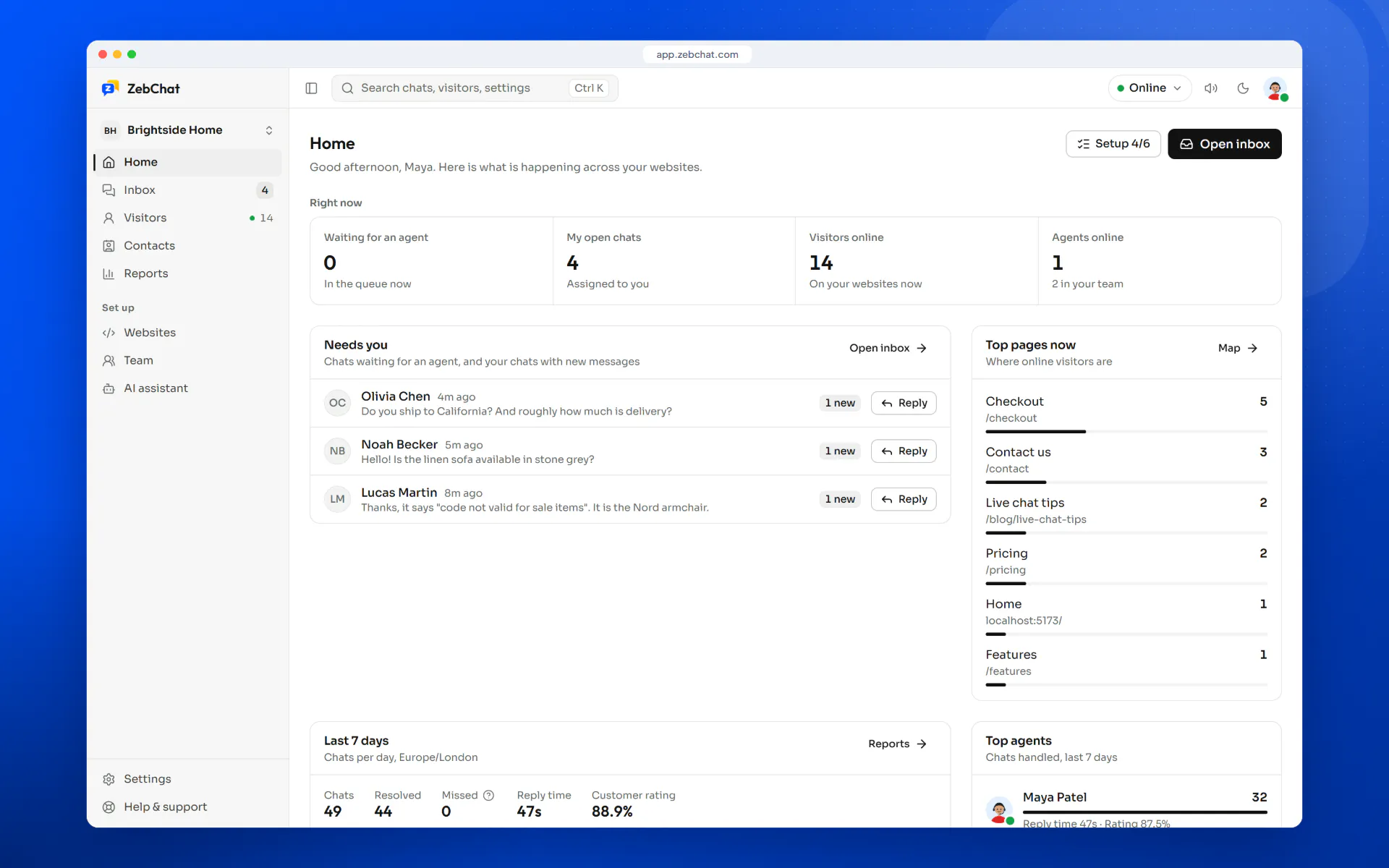Click the ZebChat logo icon
This screenshot has height=868, width=1389.
110,88
